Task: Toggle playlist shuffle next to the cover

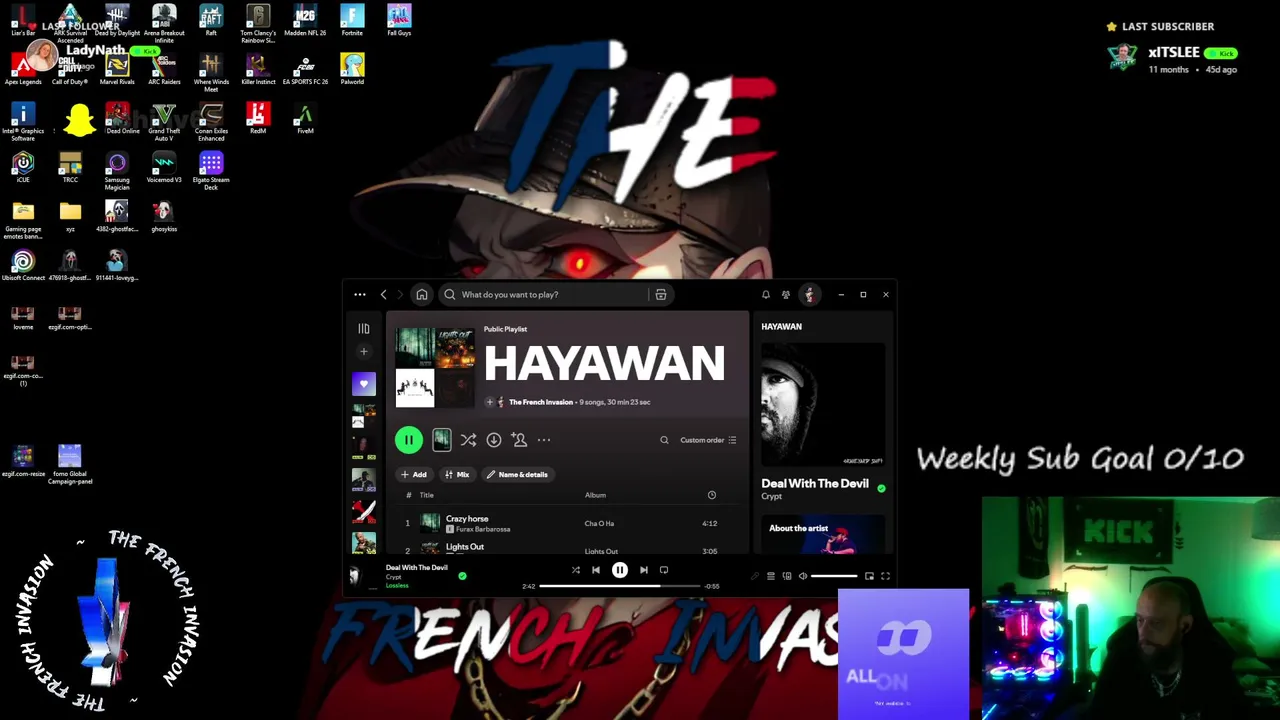Action: click(x=468, y=440)
